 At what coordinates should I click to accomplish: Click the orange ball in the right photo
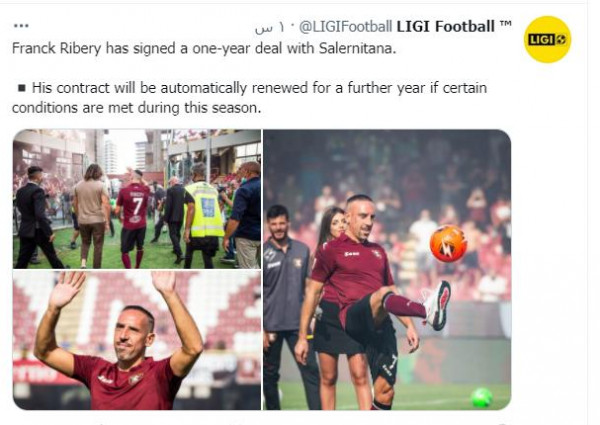click(448, 244)
